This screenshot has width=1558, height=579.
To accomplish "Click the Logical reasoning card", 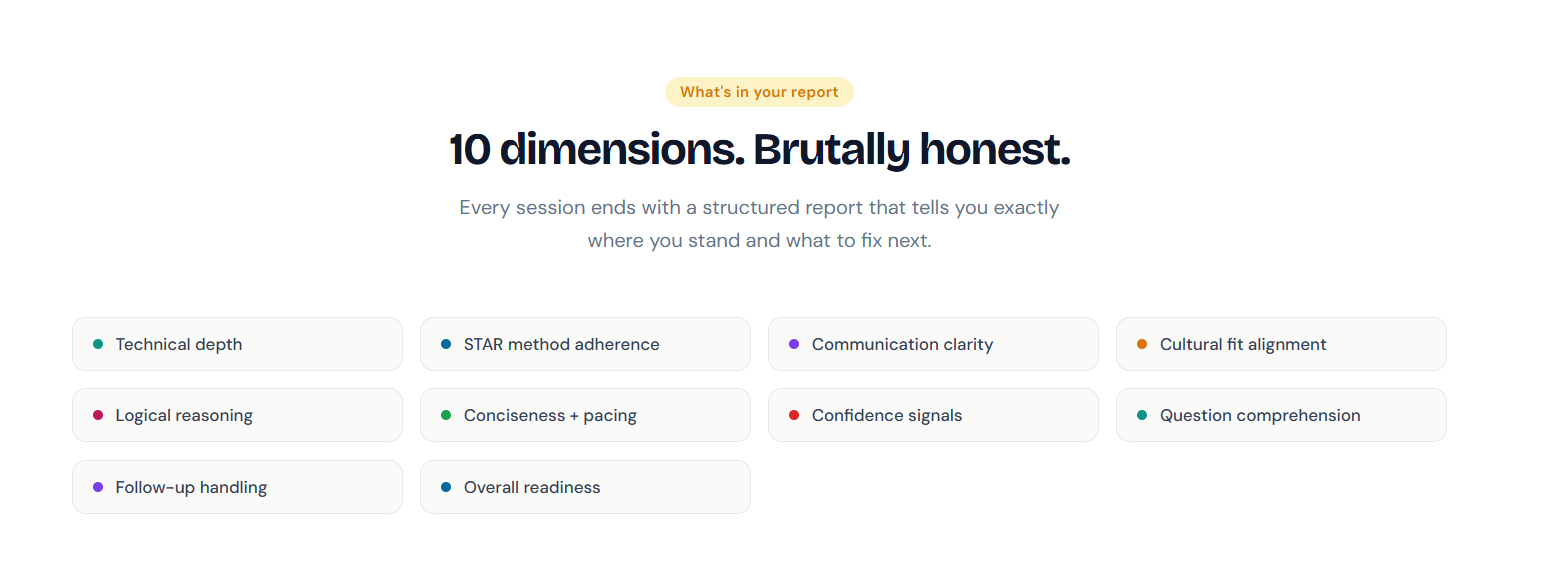I will (237, 415).
